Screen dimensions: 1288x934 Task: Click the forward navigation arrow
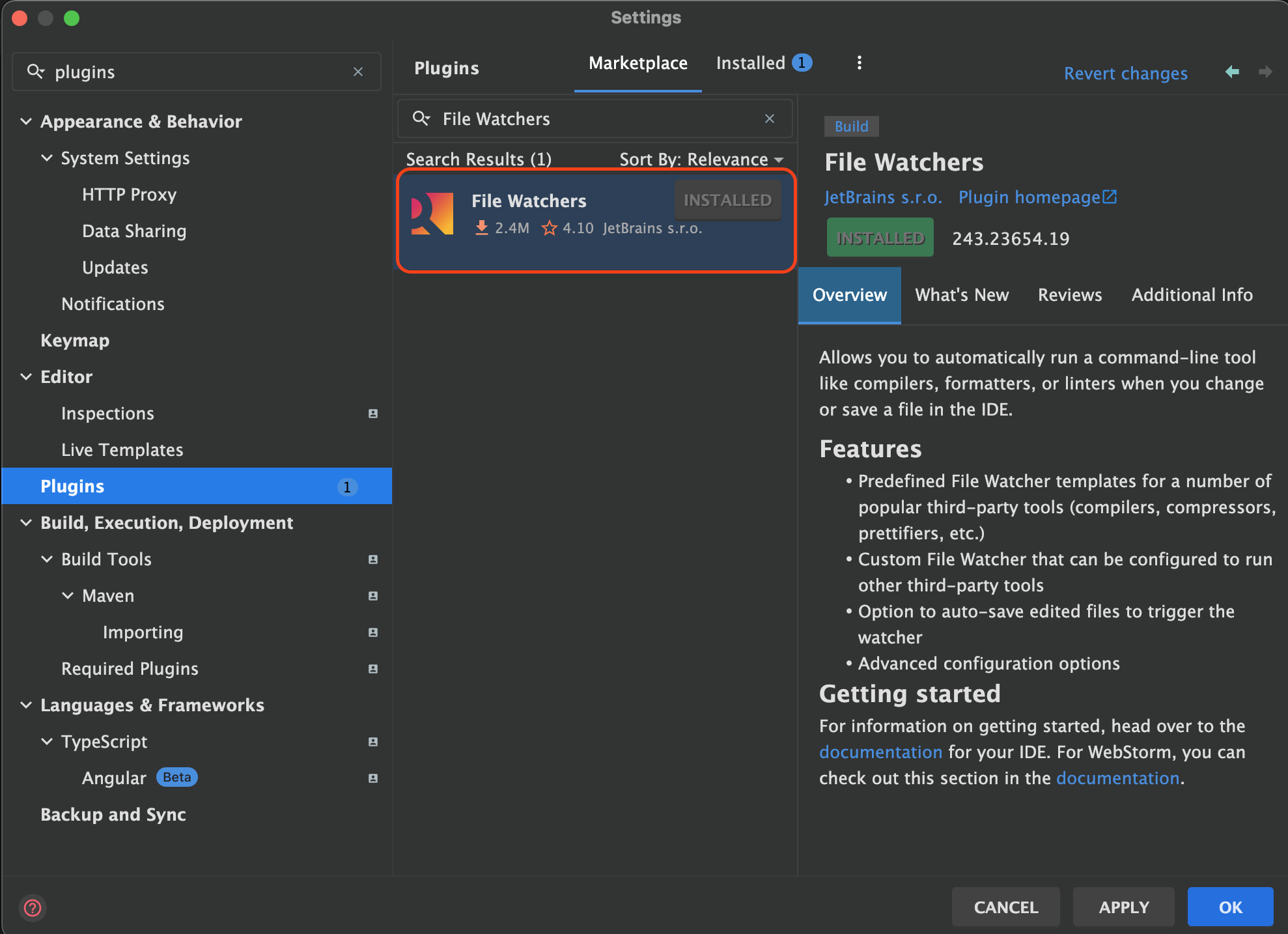click(x=1265, y=72)
